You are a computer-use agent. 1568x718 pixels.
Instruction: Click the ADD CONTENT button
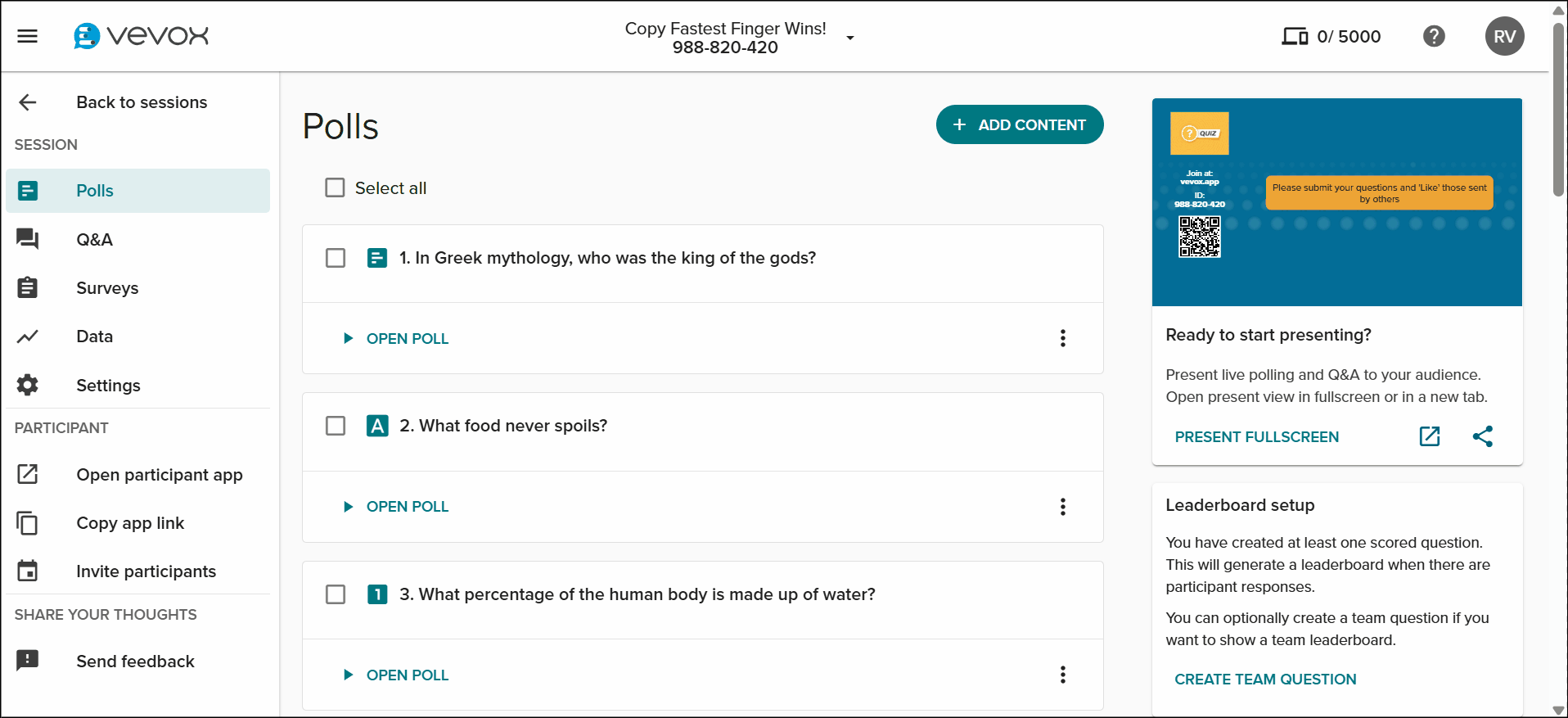(1020, 124)
